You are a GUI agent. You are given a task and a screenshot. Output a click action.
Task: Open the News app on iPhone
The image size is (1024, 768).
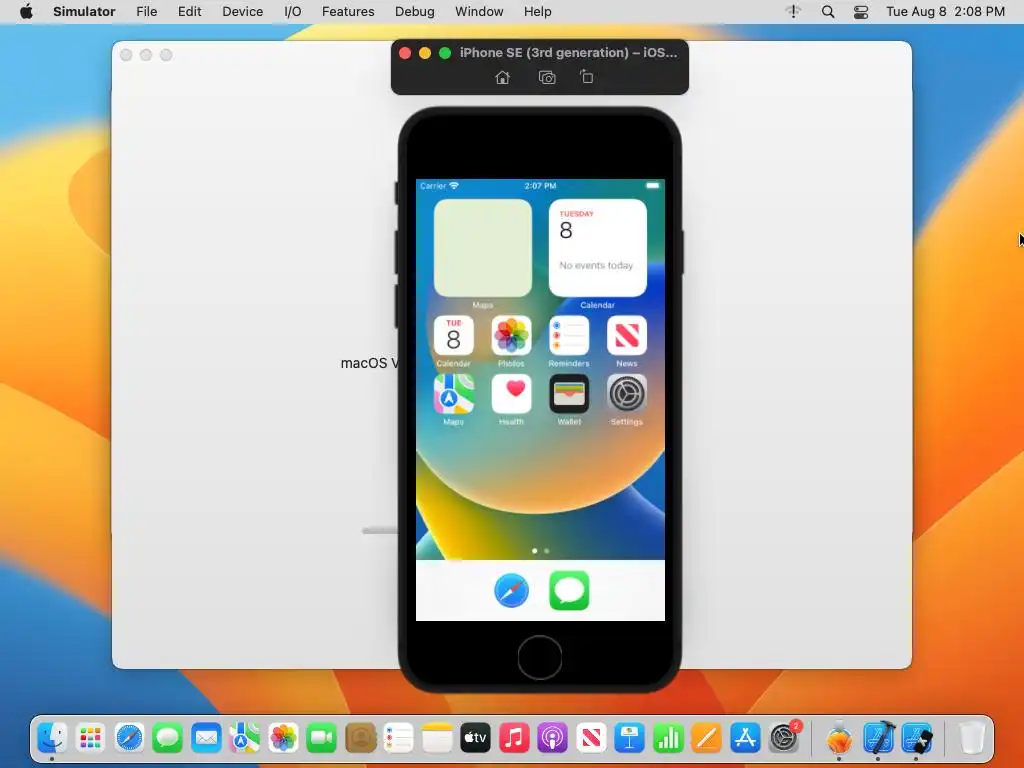point(626,336)
